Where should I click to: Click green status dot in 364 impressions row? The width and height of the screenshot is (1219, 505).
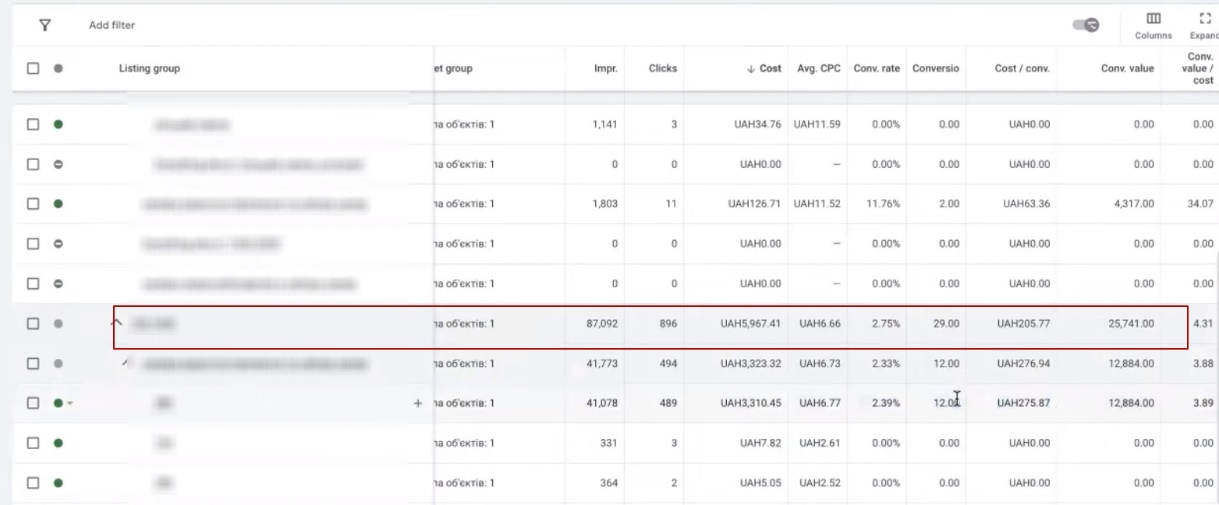(58, 483)
